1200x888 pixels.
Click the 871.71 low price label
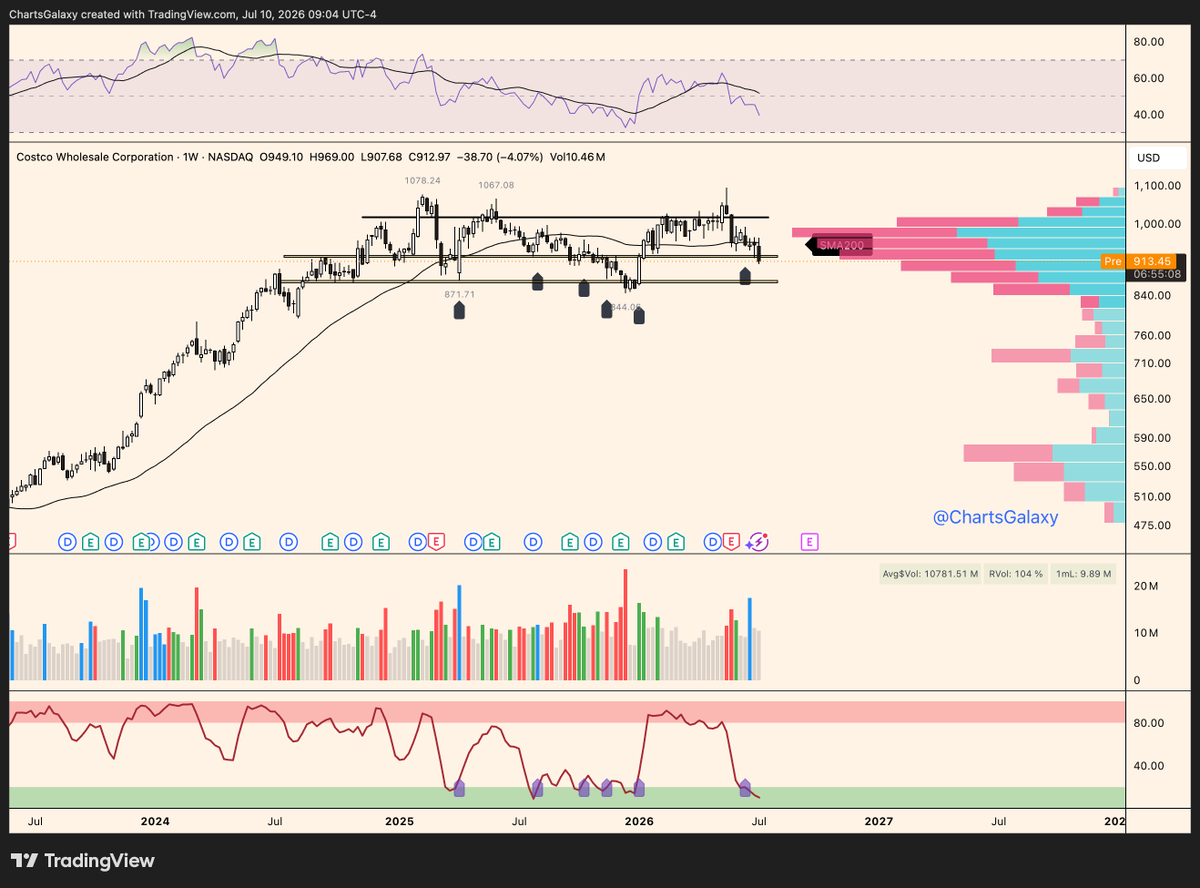460,294
